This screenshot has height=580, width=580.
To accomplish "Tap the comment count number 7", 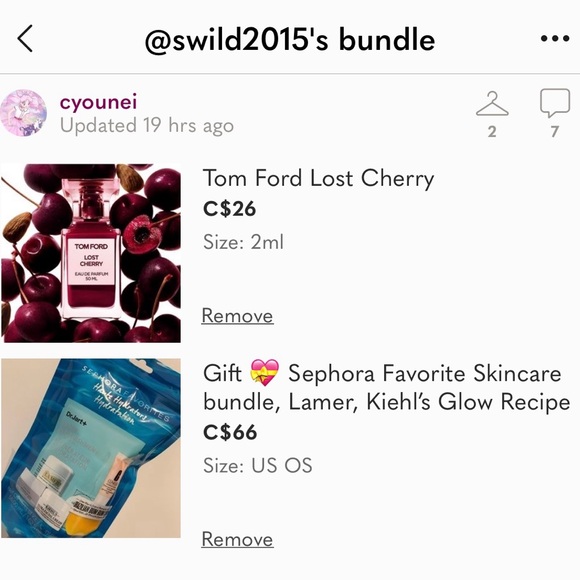I will point(554,131).
